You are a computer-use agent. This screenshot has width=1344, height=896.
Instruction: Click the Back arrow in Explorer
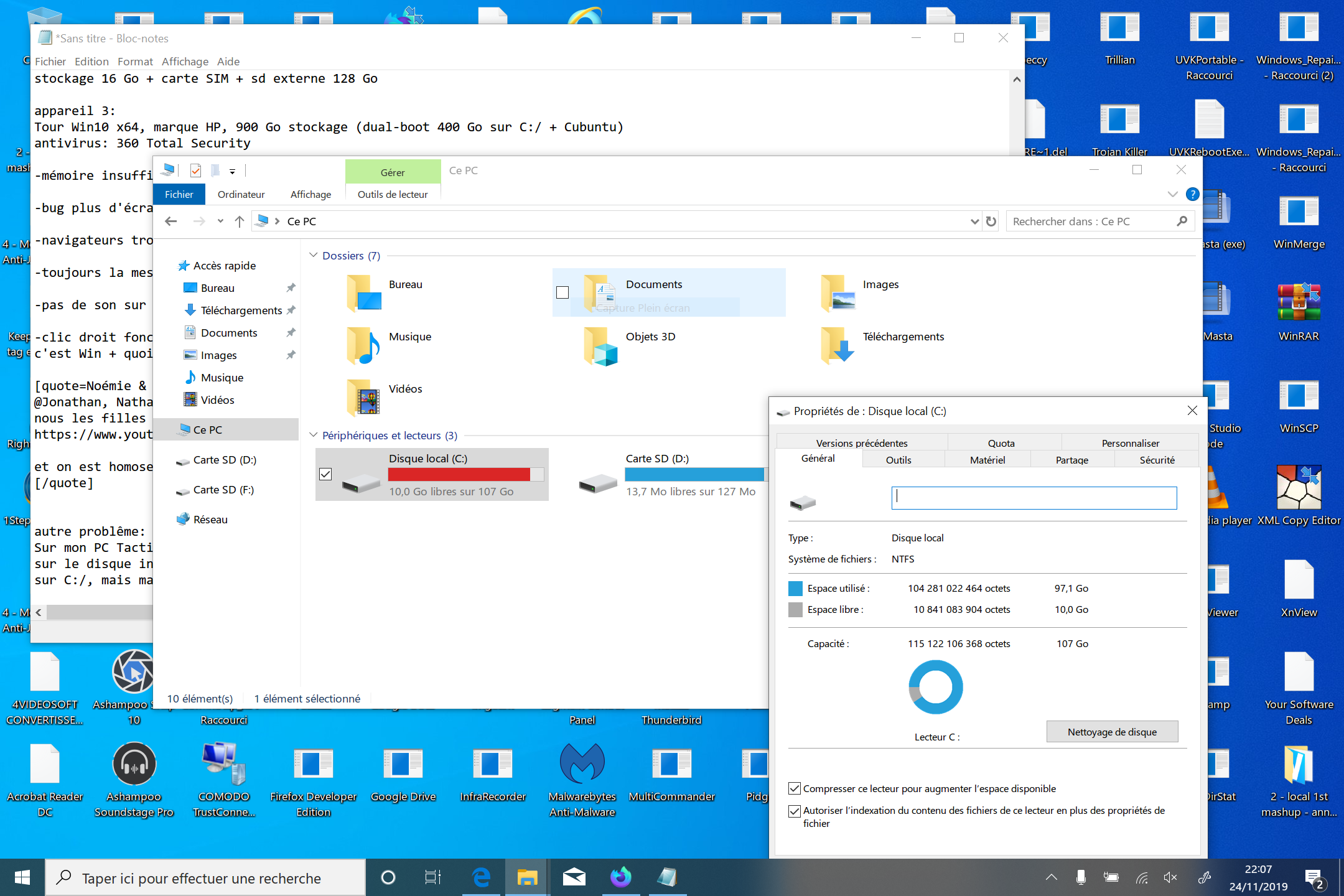pos(171,222)
